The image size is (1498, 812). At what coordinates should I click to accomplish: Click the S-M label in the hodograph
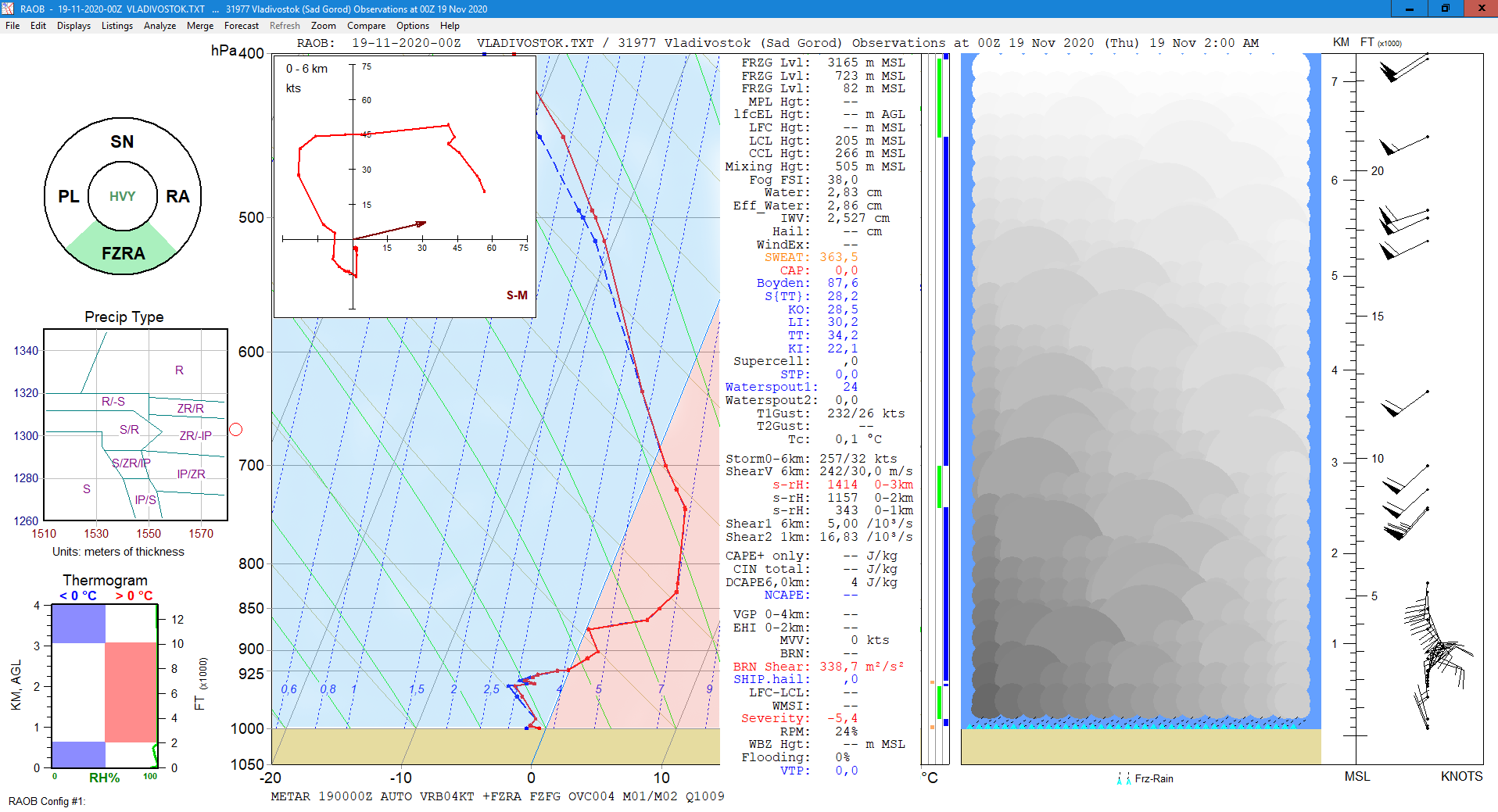517,295
